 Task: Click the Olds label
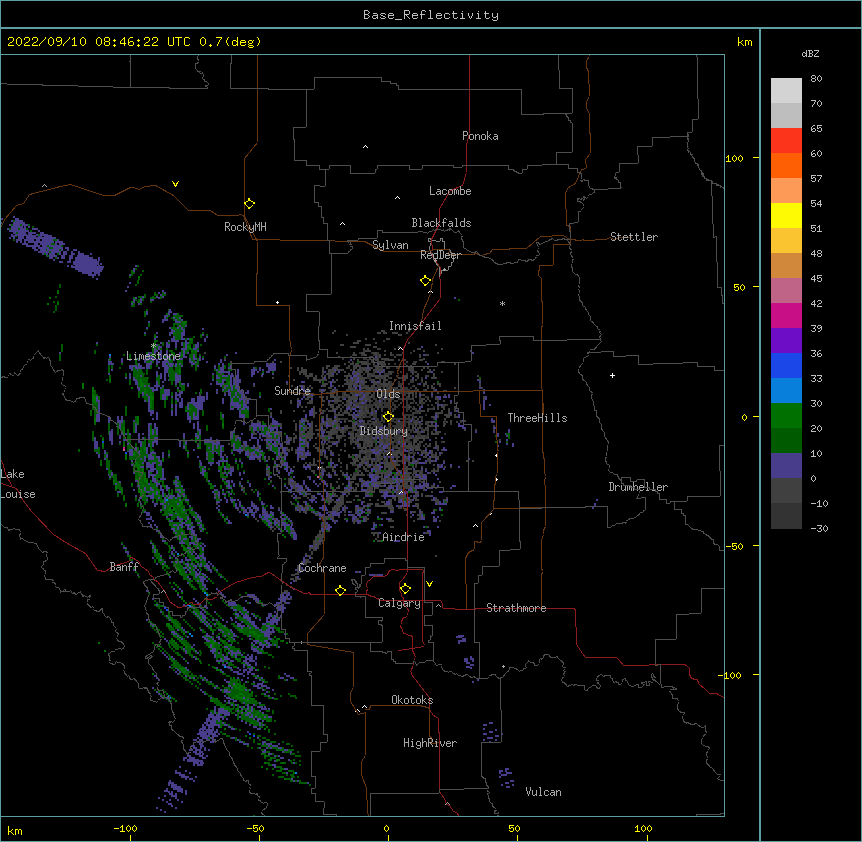(388, 394)
